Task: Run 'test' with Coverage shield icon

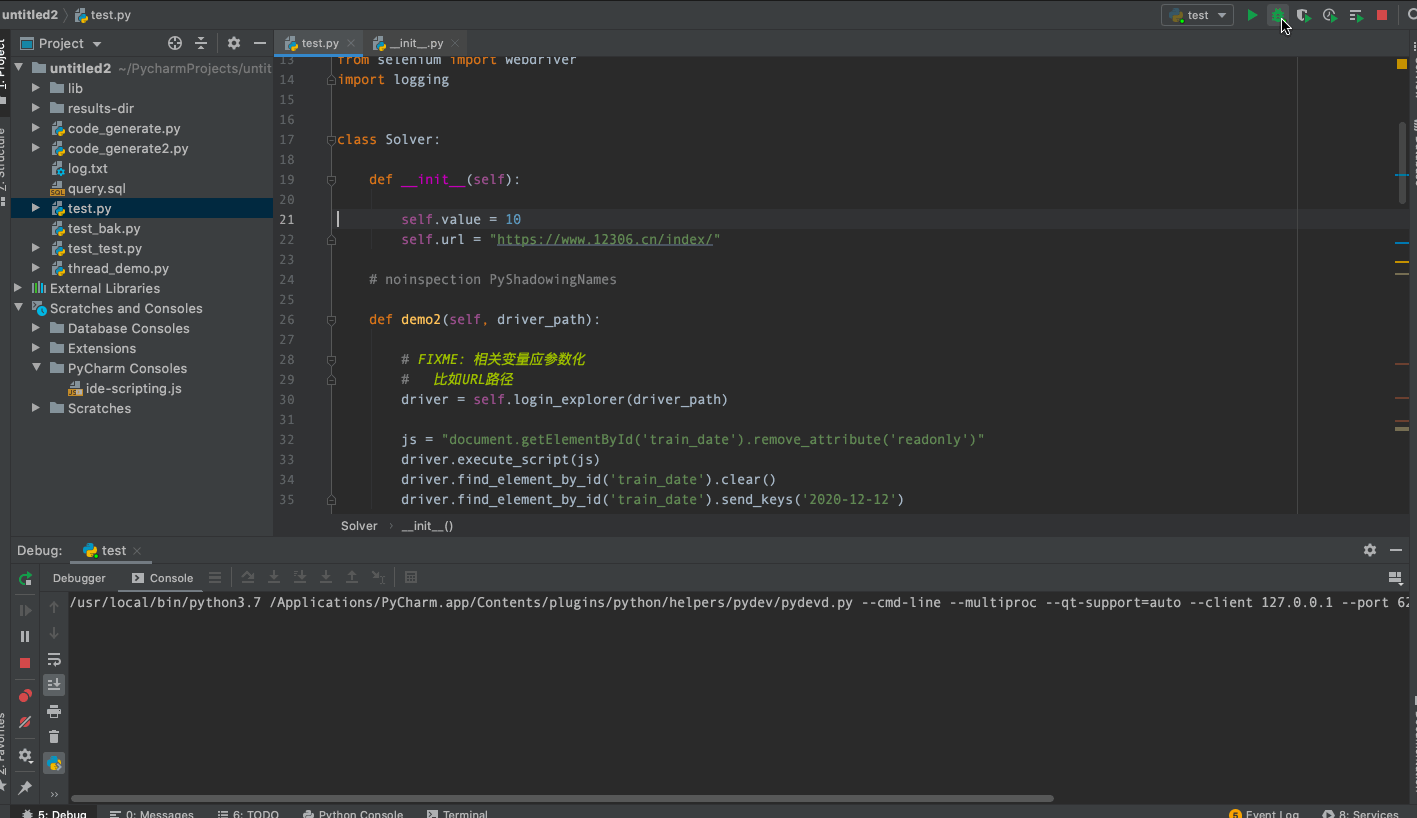Action: (1303, 15)
